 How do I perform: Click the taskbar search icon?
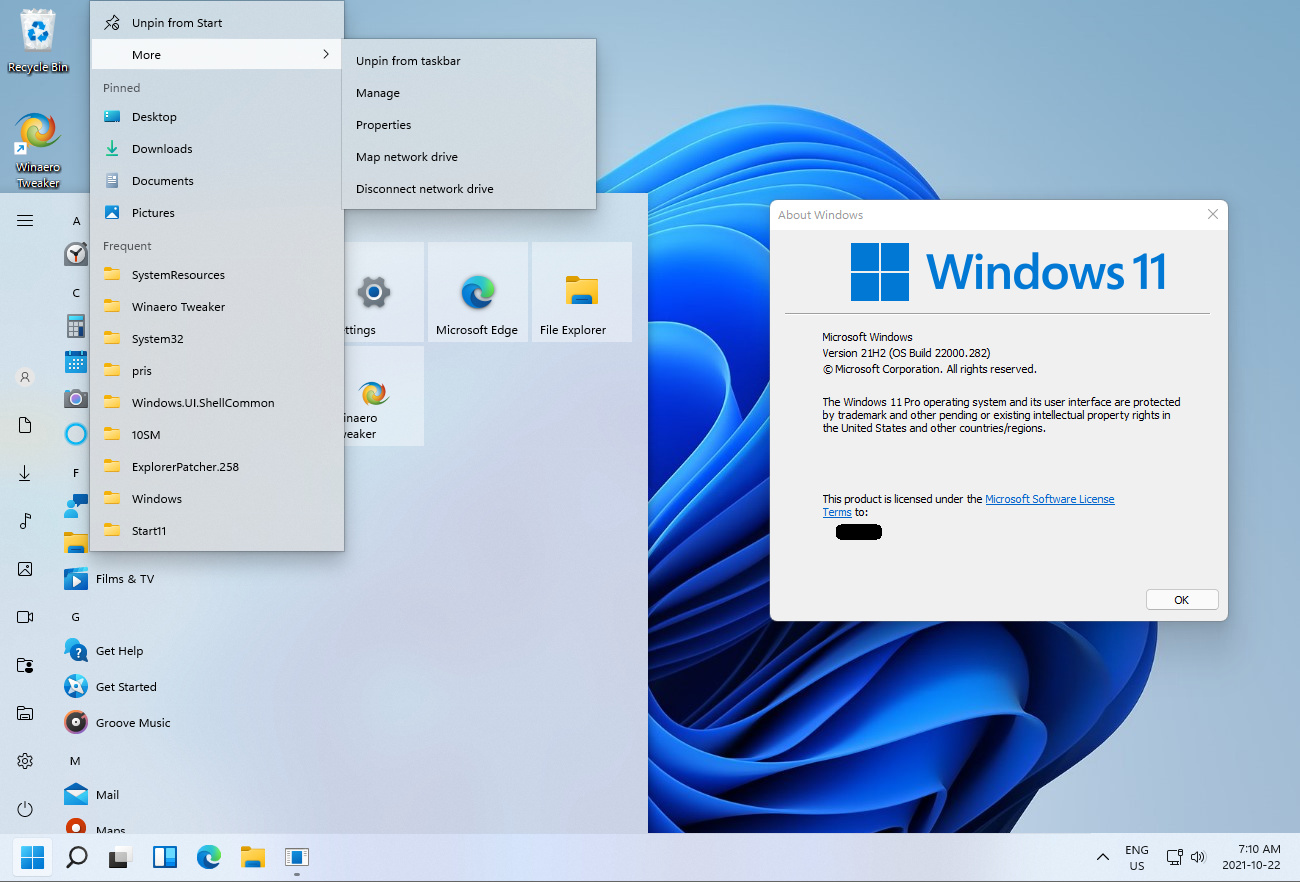tap(76, 857)
